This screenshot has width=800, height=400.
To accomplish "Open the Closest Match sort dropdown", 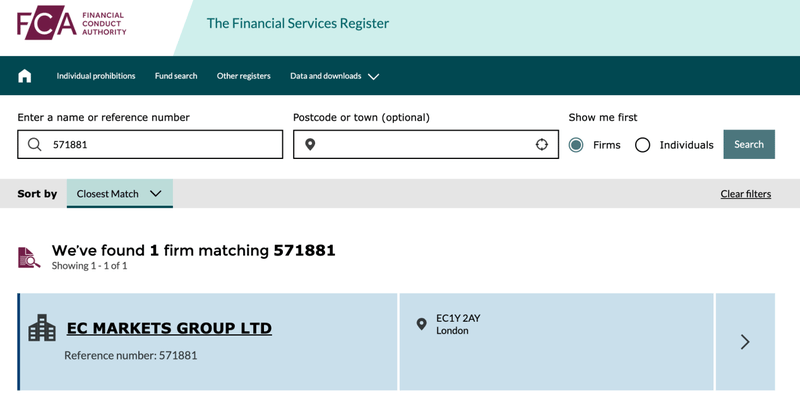I will 119,193.
